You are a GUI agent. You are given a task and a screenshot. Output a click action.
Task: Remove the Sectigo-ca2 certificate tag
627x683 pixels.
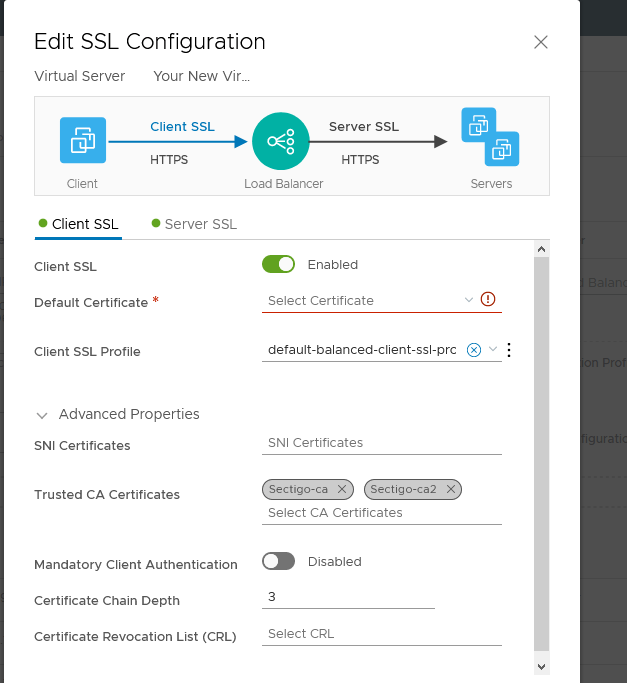(x=451, y=489)
